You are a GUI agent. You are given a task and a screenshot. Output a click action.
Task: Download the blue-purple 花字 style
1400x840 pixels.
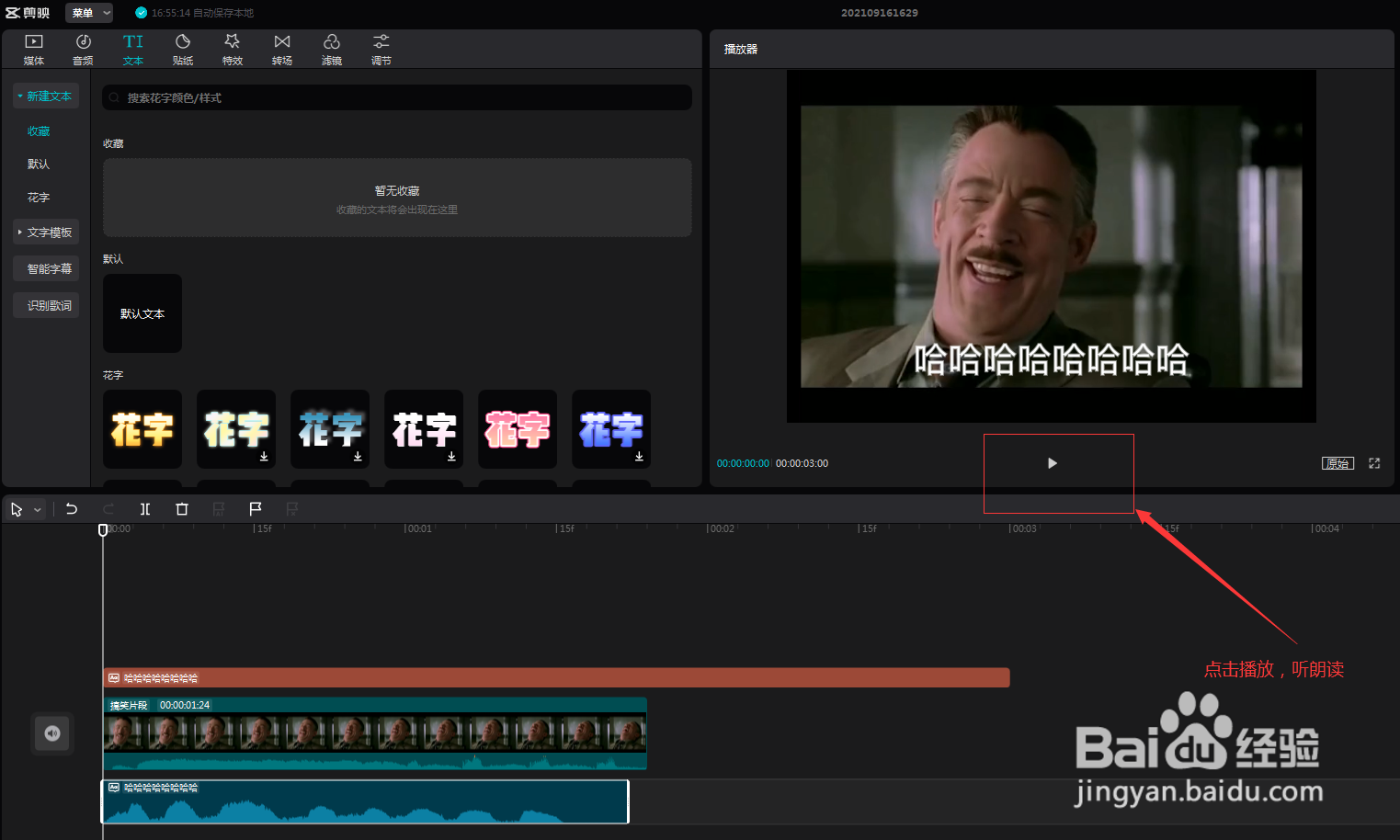(x=639, y=456)
